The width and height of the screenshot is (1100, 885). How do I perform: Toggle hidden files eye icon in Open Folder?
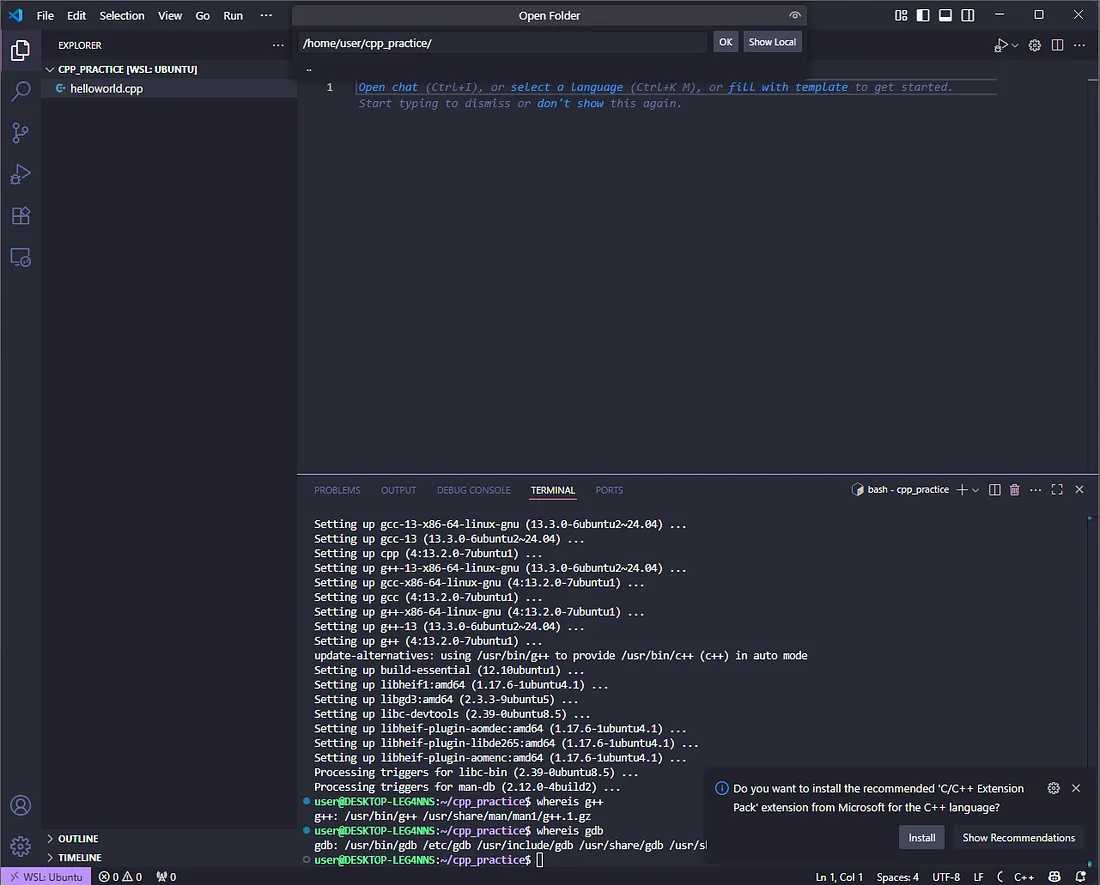[x=795, y=15]
